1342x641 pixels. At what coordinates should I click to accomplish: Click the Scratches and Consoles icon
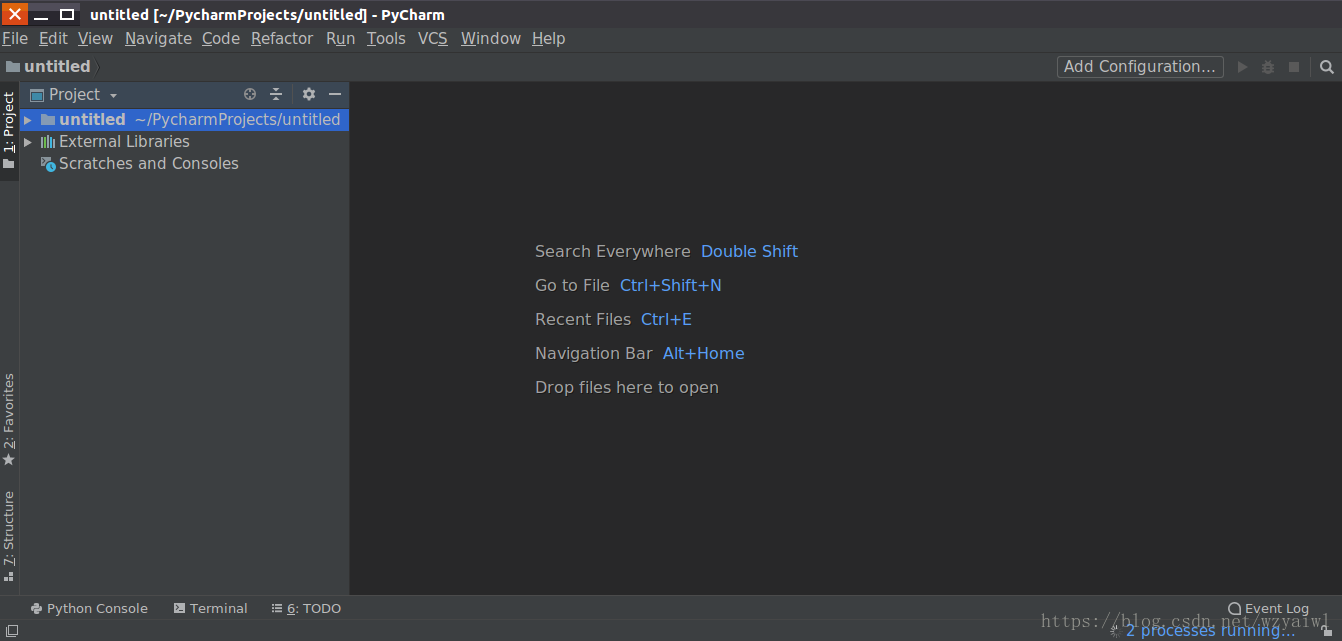click(x=47, y=164)
